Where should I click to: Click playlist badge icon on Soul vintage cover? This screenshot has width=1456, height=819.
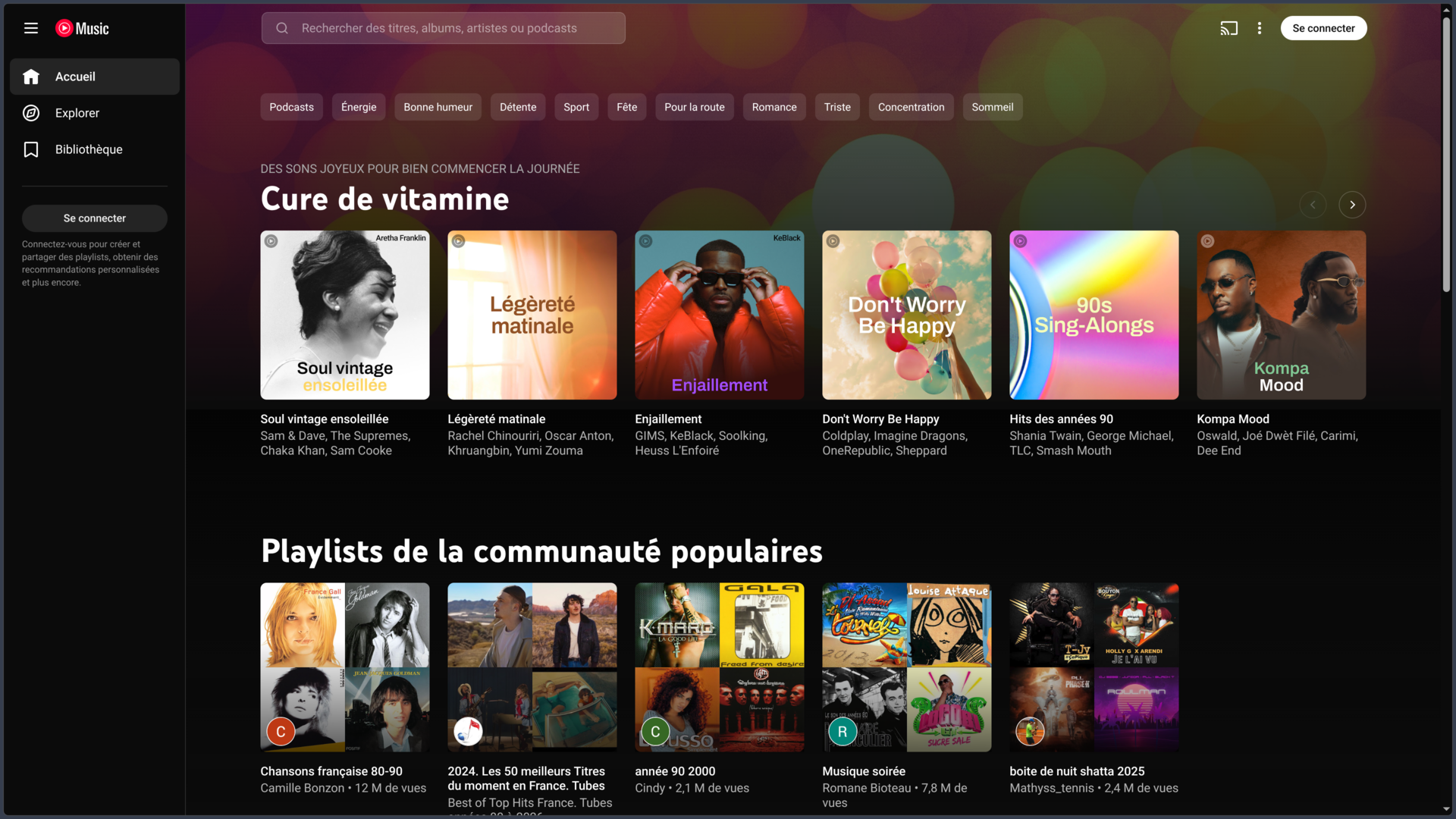[x=271, y=241]
